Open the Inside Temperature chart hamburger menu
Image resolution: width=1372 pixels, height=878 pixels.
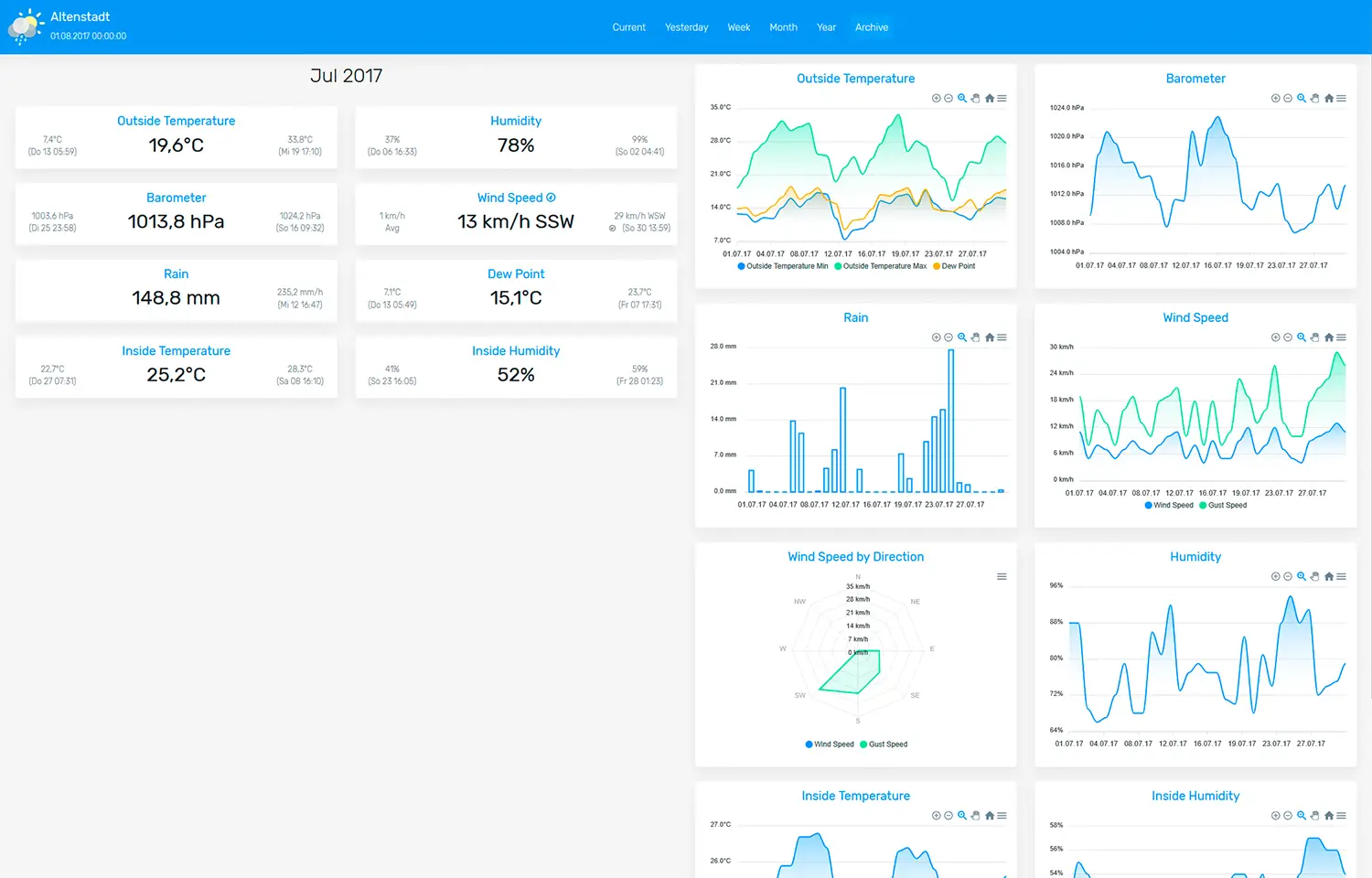(1002, 816)
